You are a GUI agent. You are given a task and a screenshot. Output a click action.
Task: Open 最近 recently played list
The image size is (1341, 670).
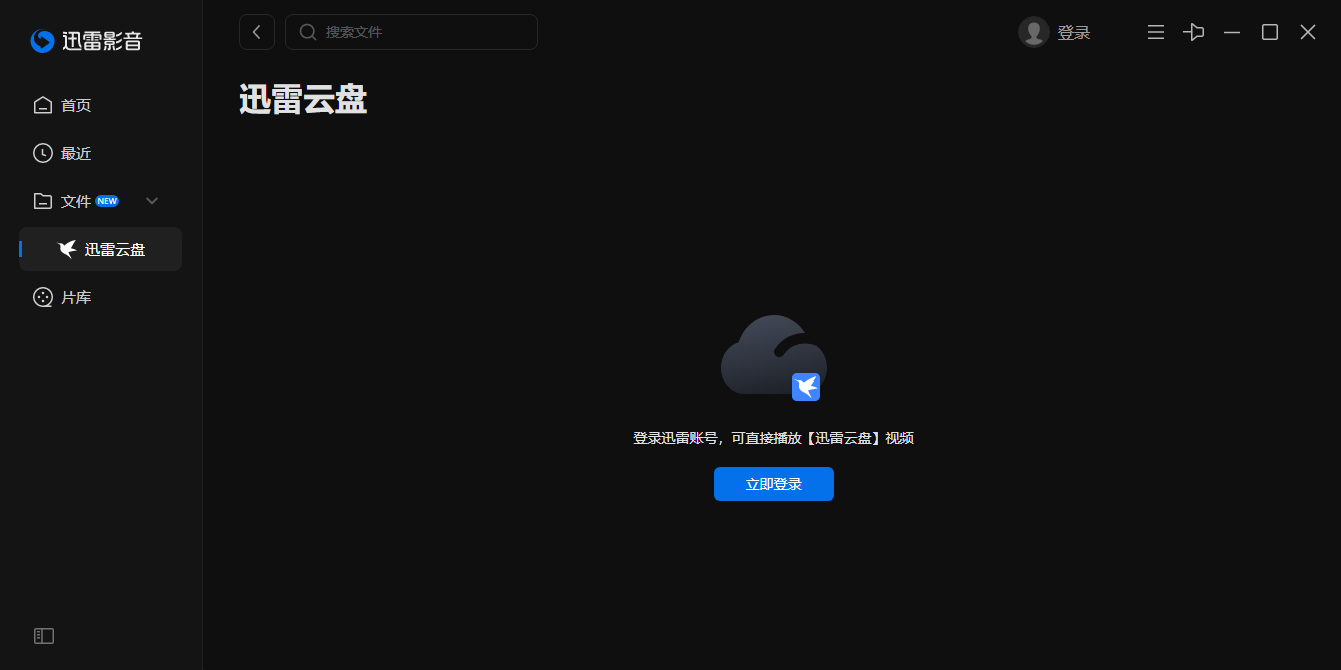[77, 152]
